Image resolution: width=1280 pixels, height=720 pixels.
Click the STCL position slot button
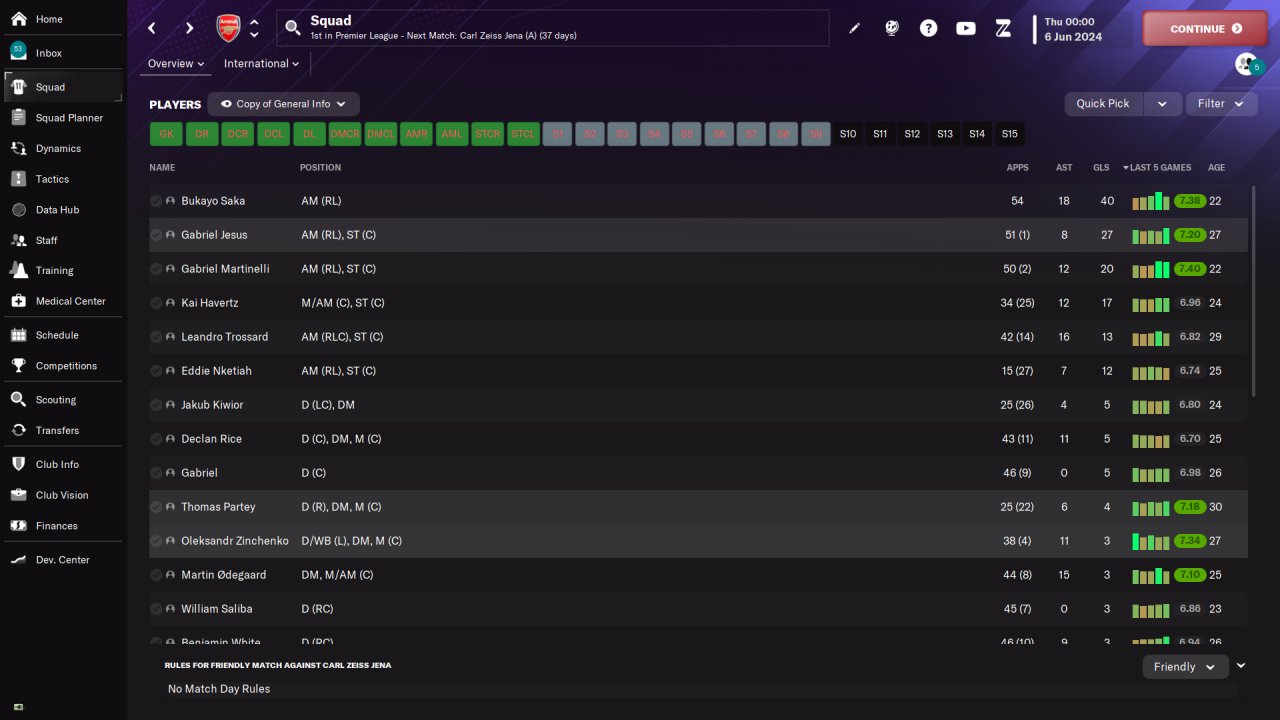click(x=523, y=134)
